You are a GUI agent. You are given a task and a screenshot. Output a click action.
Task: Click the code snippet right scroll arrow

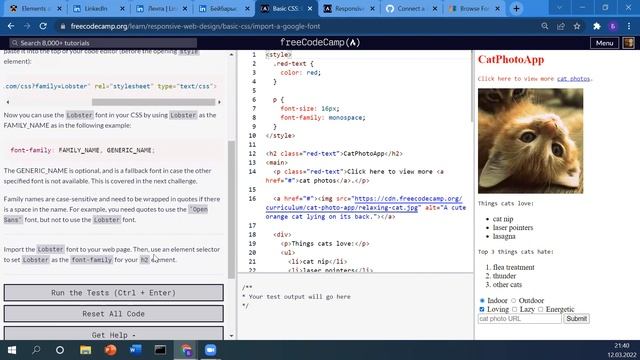[219, 102]
